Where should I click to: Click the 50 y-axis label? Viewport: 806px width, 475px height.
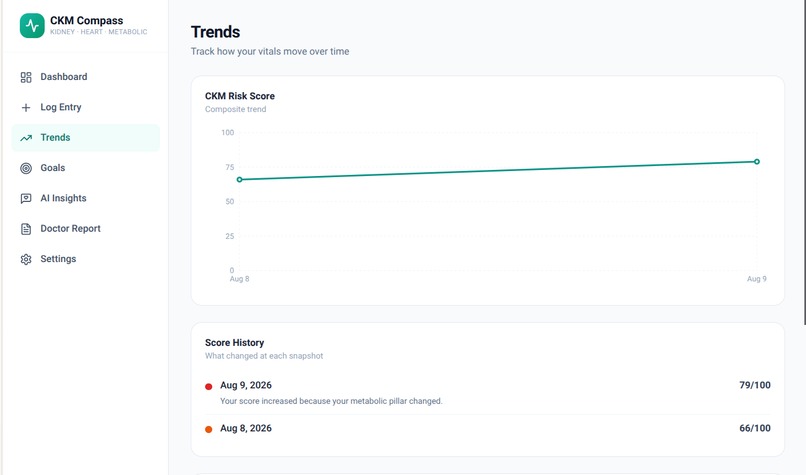point(230,202)
